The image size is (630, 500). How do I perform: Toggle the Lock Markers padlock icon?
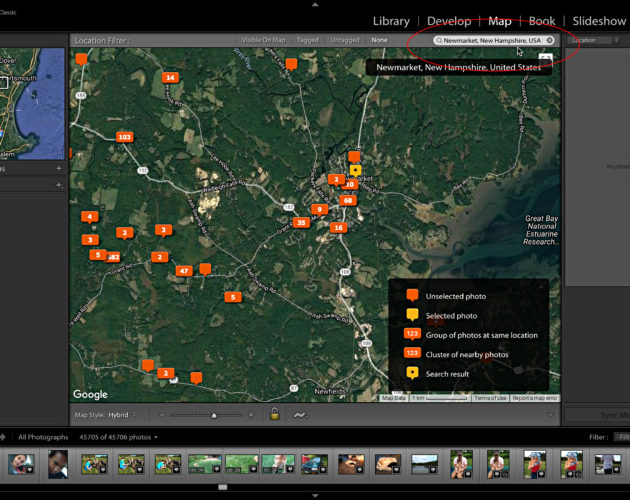(x=274, y=413)
